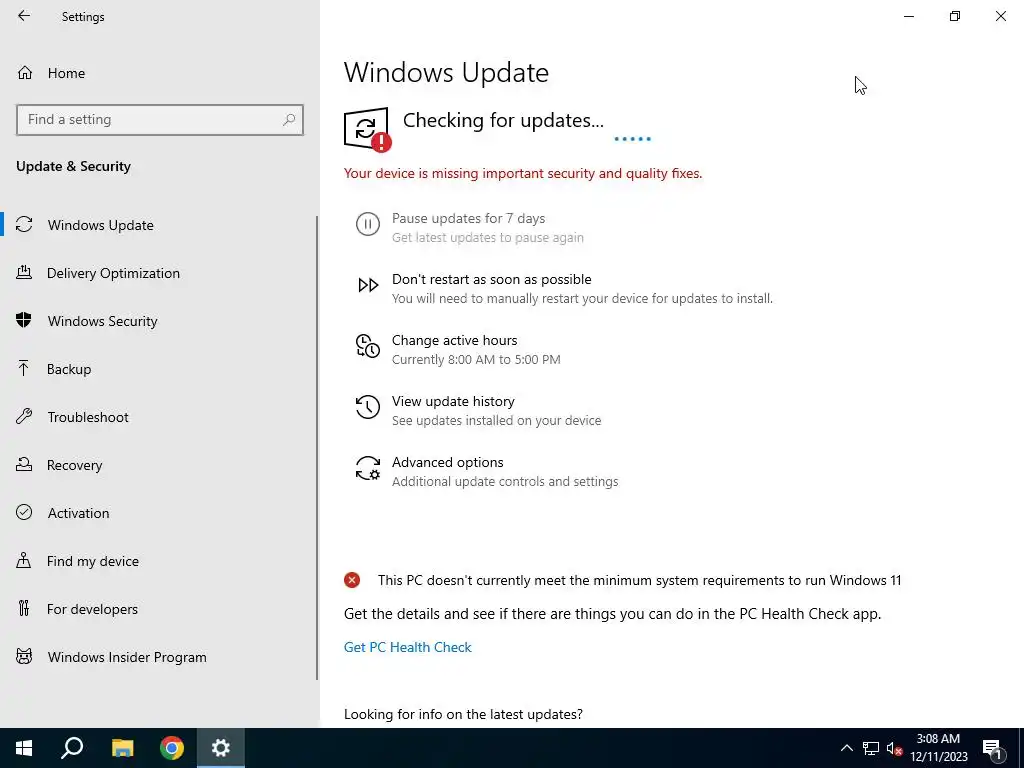Click the 'Windows Update' page heading

446,72
